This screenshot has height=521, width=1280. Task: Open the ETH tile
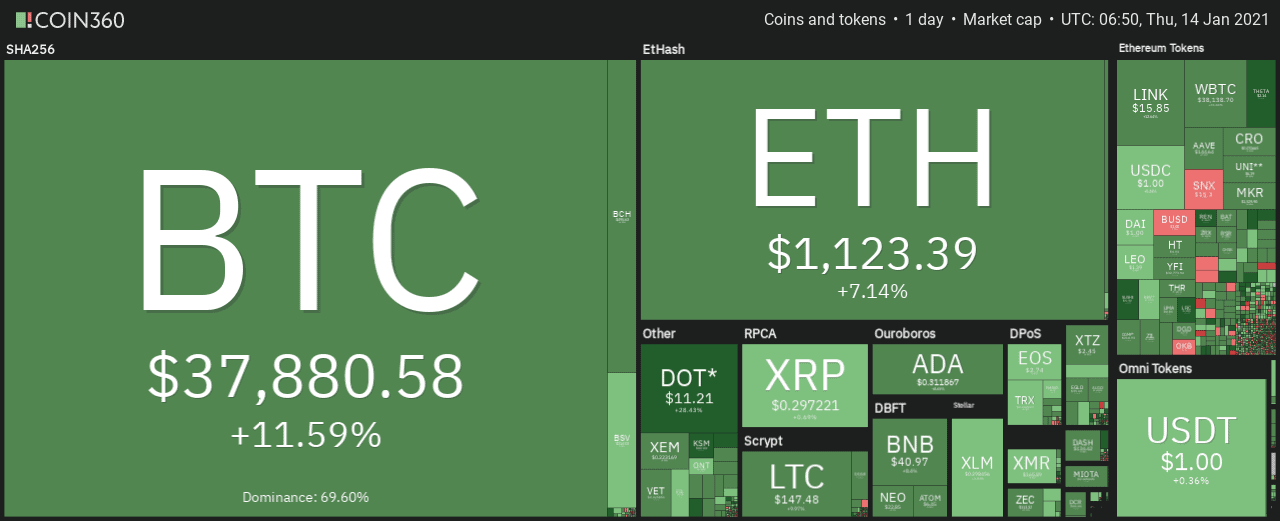872,189
